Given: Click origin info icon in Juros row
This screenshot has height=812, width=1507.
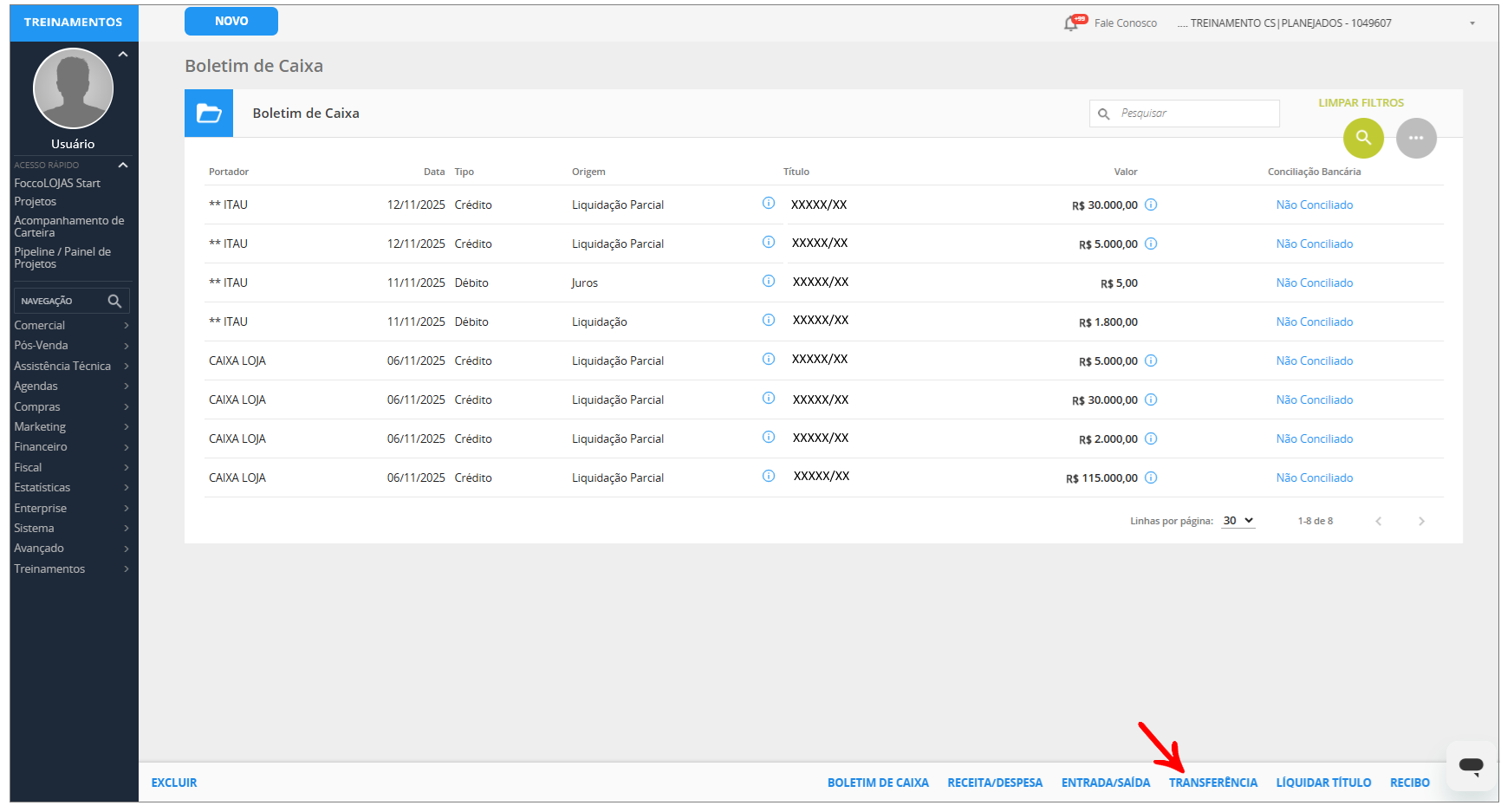Looking at the screenshot, I should click(768, 281).
